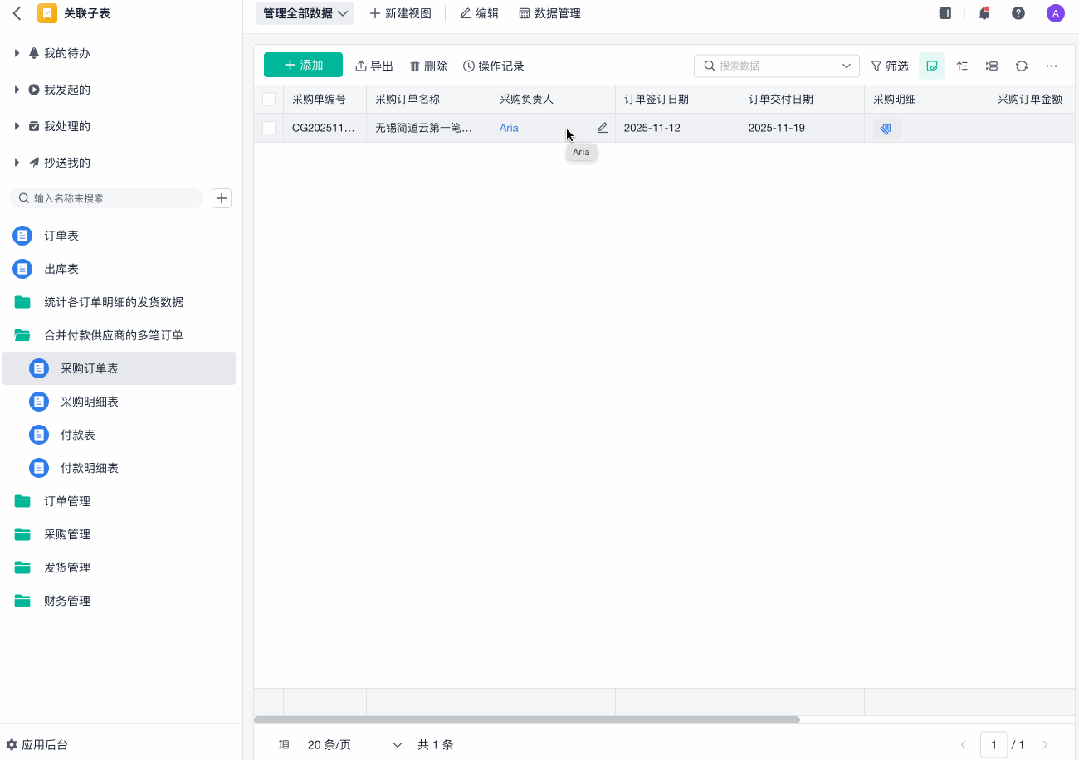Image resolution: width=1079 pixels, height=760 pixels.
Task: Expand 我的待办 section
Action: click(17, 53)
